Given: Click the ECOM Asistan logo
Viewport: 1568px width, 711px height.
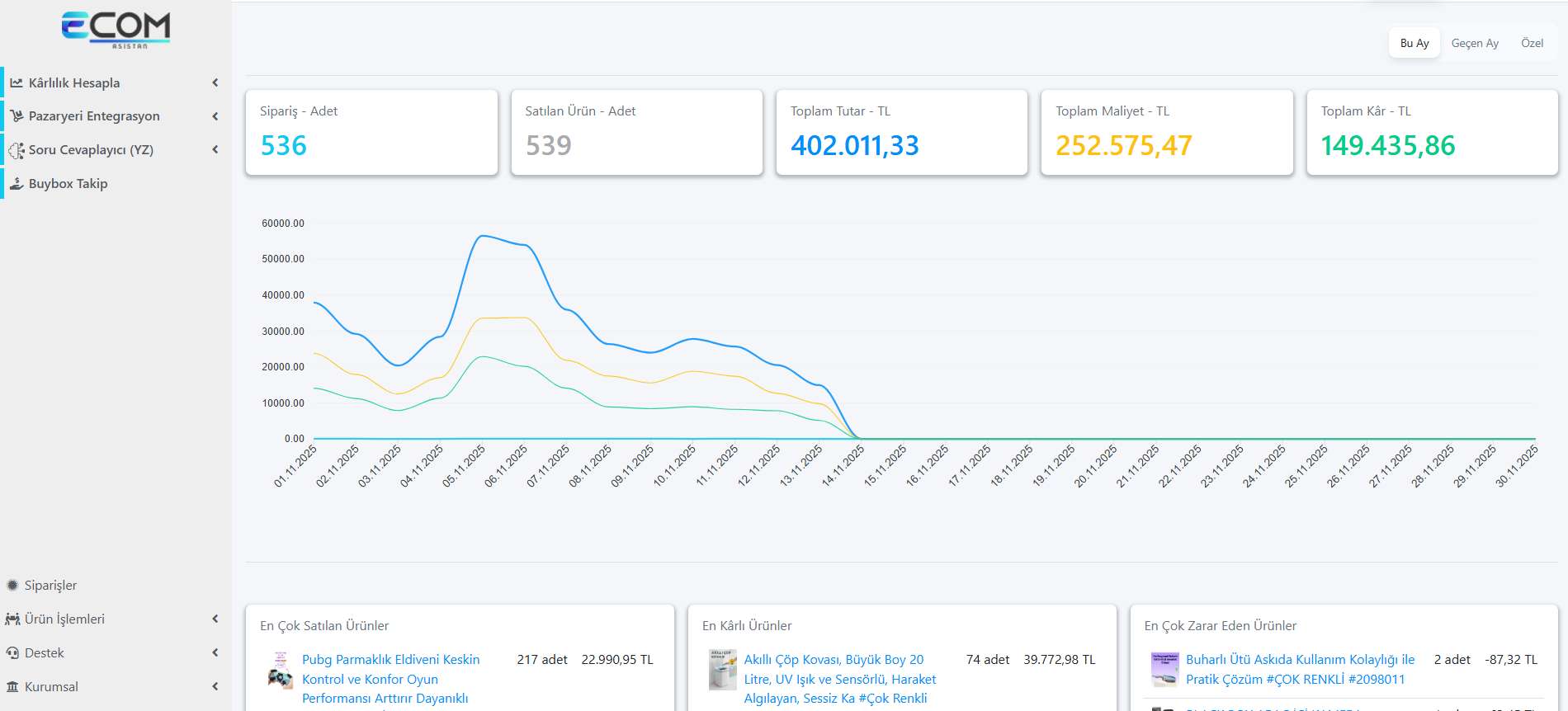Looking at the screenshot, I should [x=116, y=30].
